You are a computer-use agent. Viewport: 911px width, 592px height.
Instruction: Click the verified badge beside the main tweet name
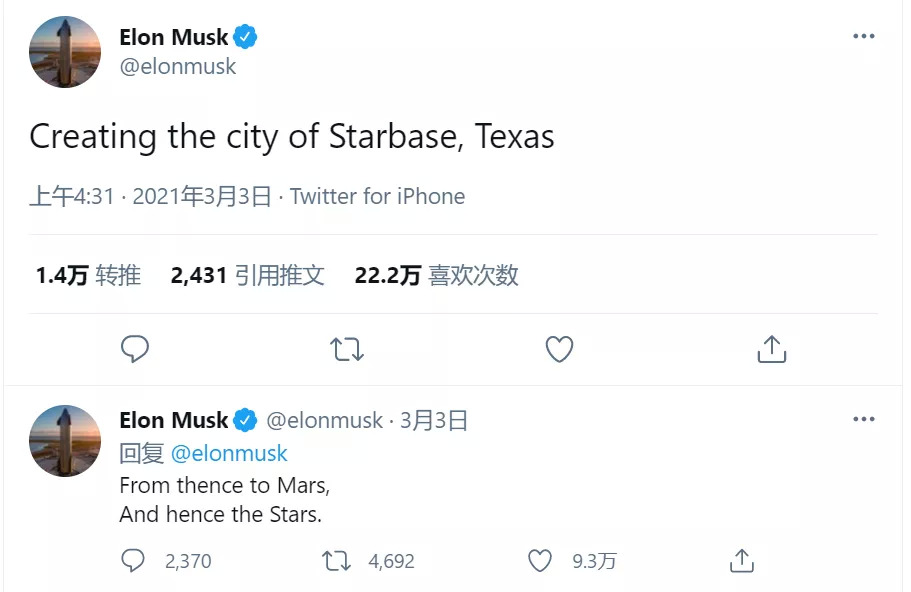[x=246, y=38]
